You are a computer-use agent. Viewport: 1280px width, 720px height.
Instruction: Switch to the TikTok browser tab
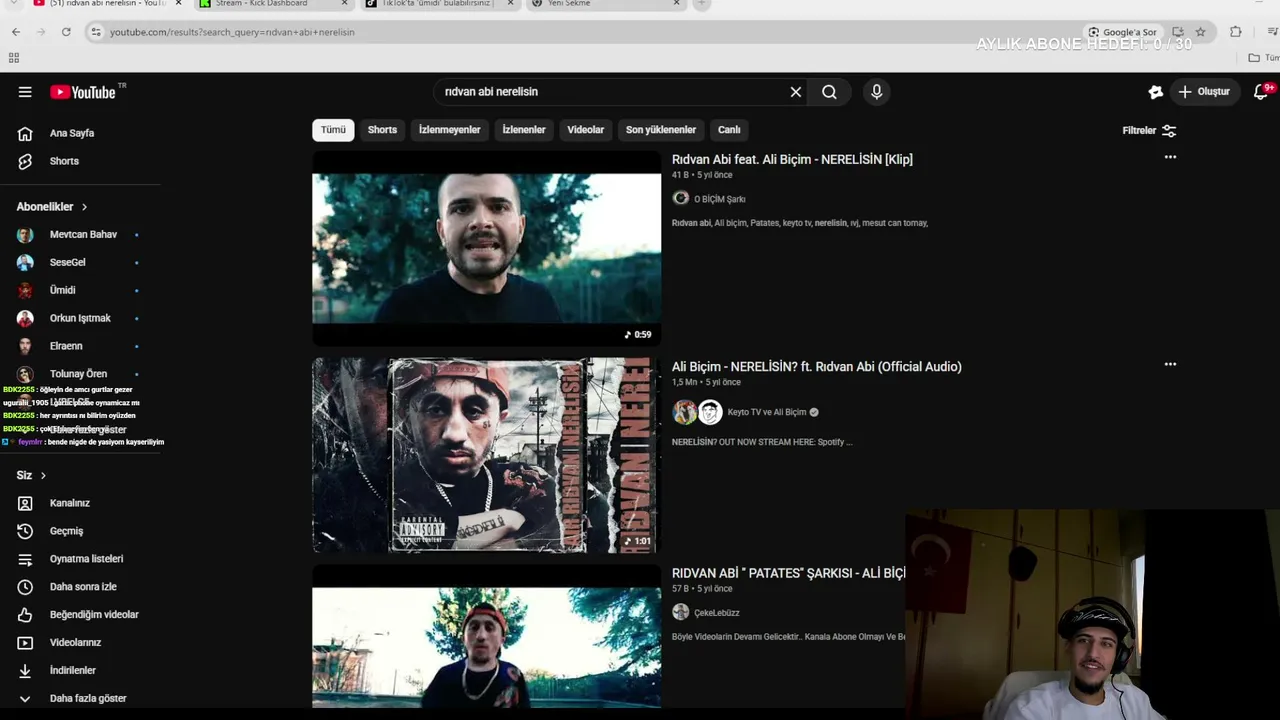(437, 4)
